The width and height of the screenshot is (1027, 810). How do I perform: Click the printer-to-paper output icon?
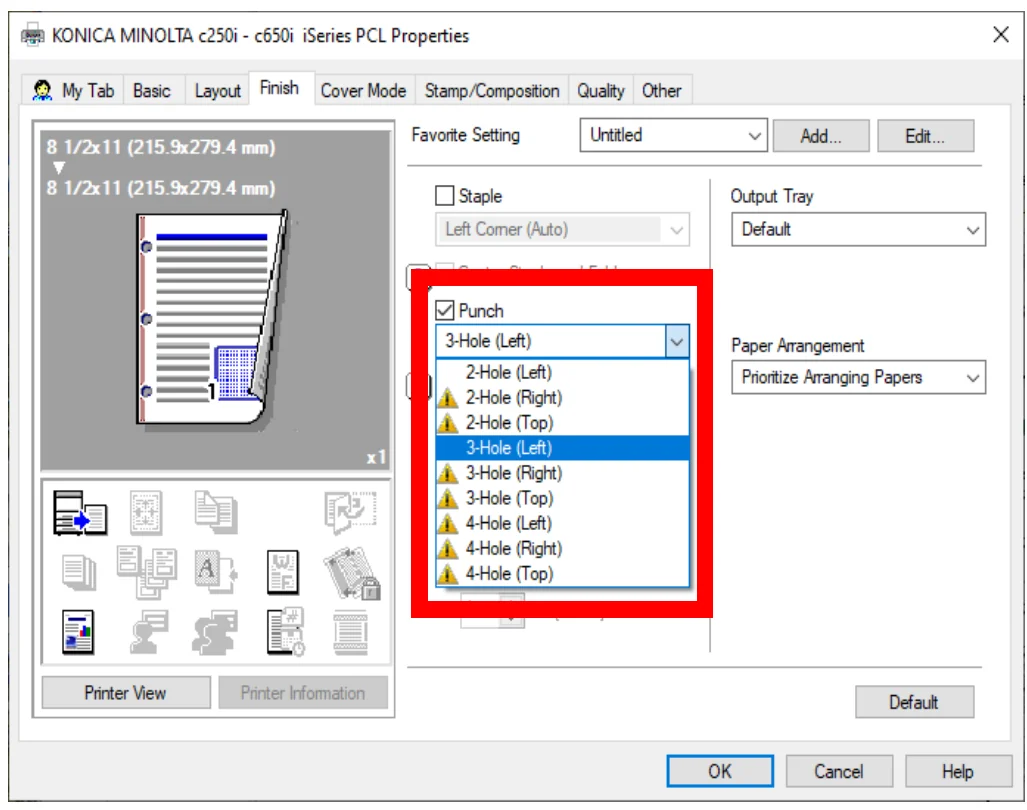[80, 513]
